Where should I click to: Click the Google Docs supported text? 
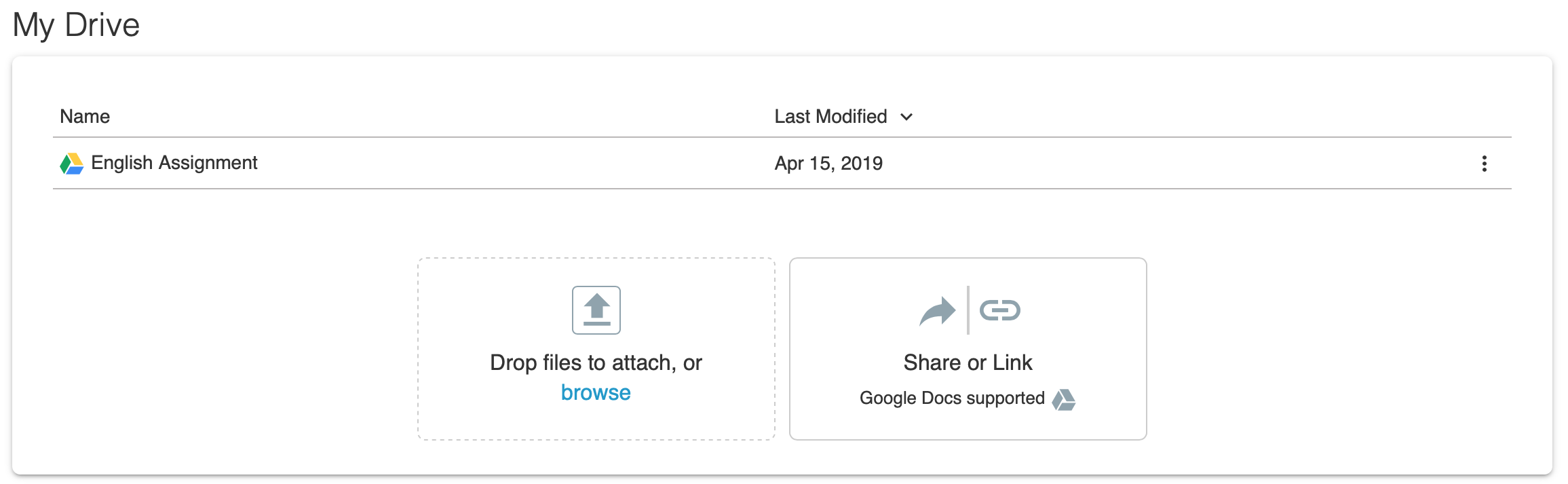click(952, 398)
